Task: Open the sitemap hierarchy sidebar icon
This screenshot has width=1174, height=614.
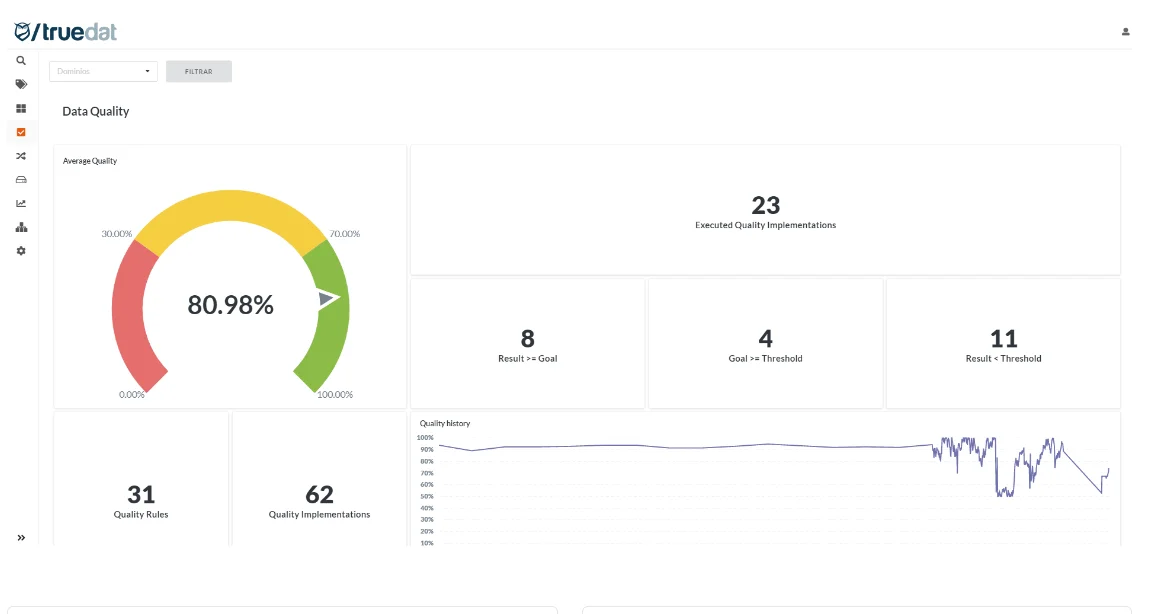Action: pos(21,228)
